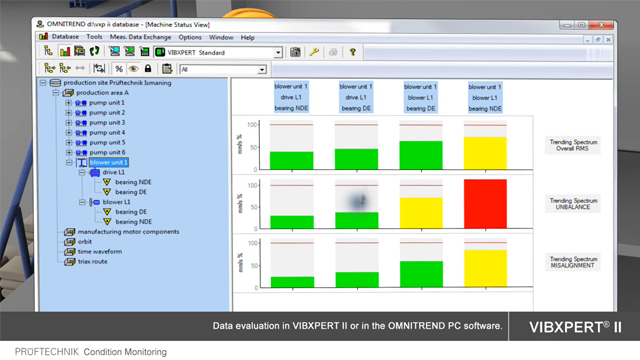The height and width of the screenshot is (360, 640).
Task: Select bearing DE under drive L1
Action: click(131, 192)
